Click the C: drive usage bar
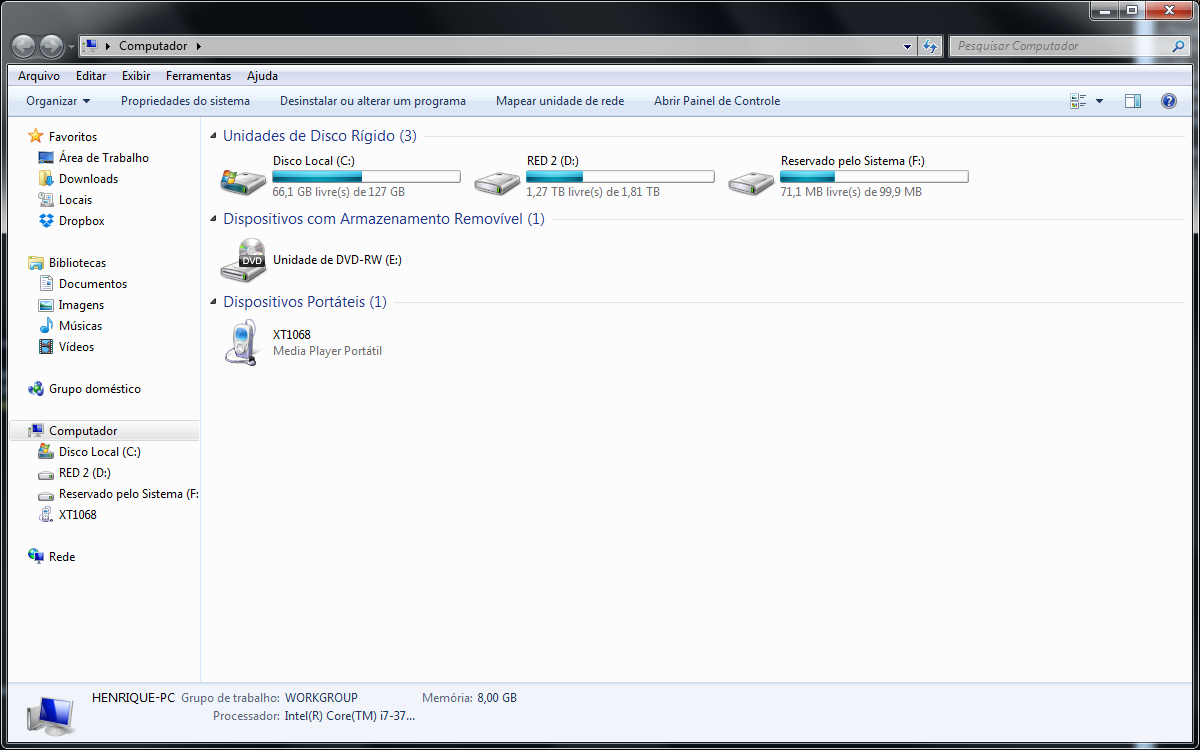Screen dimensions: 1200x750 click(366, 177)
